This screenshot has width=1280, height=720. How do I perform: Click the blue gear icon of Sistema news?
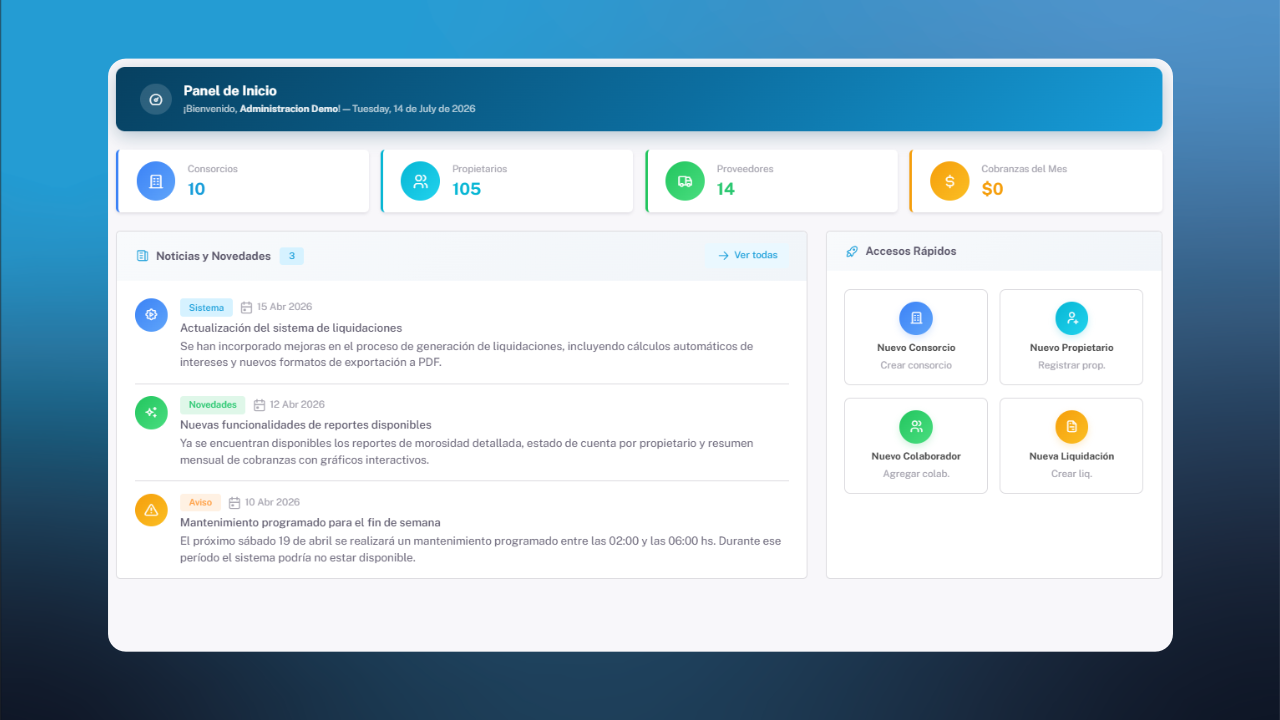pos(151,314)
